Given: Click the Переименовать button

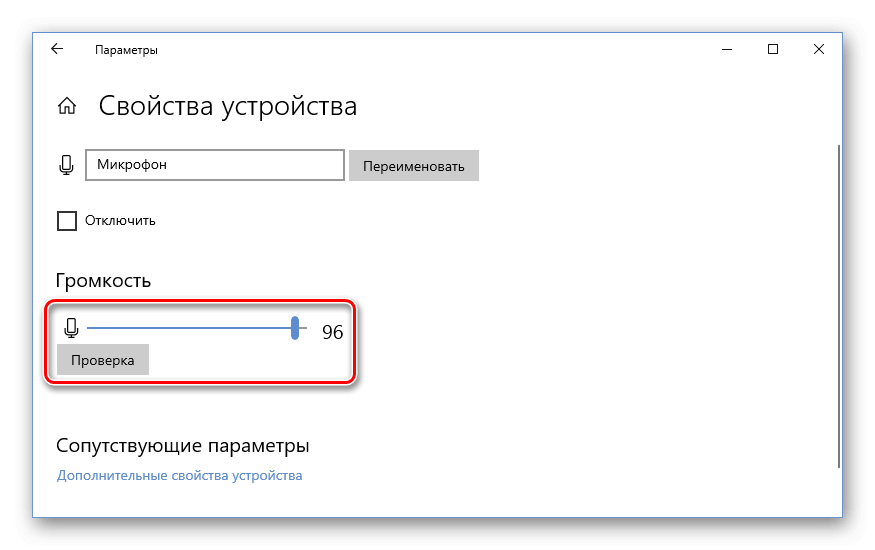Looking at the screenshot, I should pyautogui.click(x=414, y=166).
